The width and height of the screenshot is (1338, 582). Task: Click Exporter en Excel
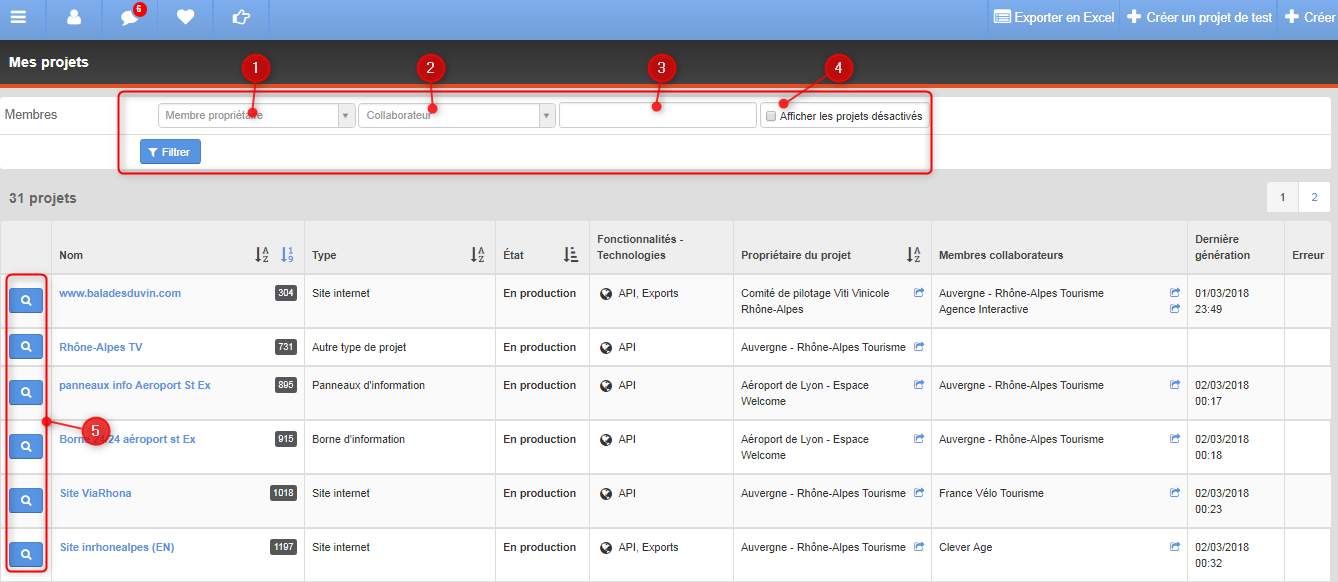coord(1053,17)
